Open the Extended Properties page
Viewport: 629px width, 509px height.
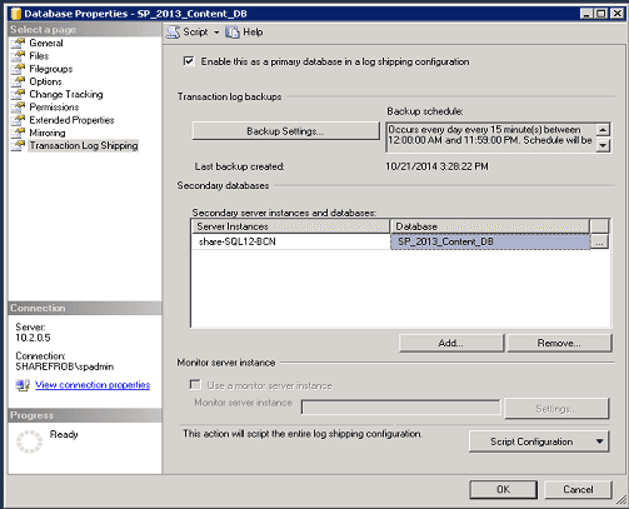pos(71,120)
